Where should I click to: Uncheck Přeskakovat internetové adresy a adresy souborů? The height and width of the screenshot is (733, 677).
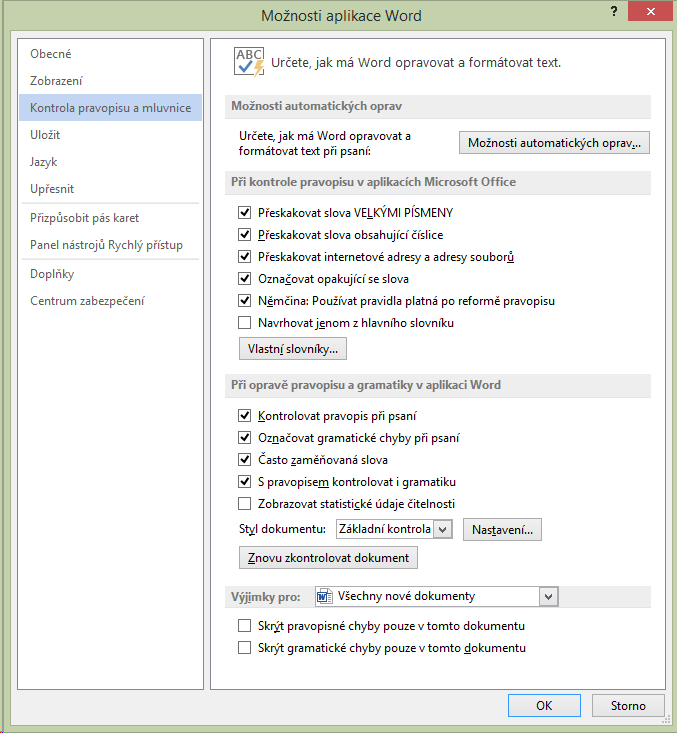(245, 257)
